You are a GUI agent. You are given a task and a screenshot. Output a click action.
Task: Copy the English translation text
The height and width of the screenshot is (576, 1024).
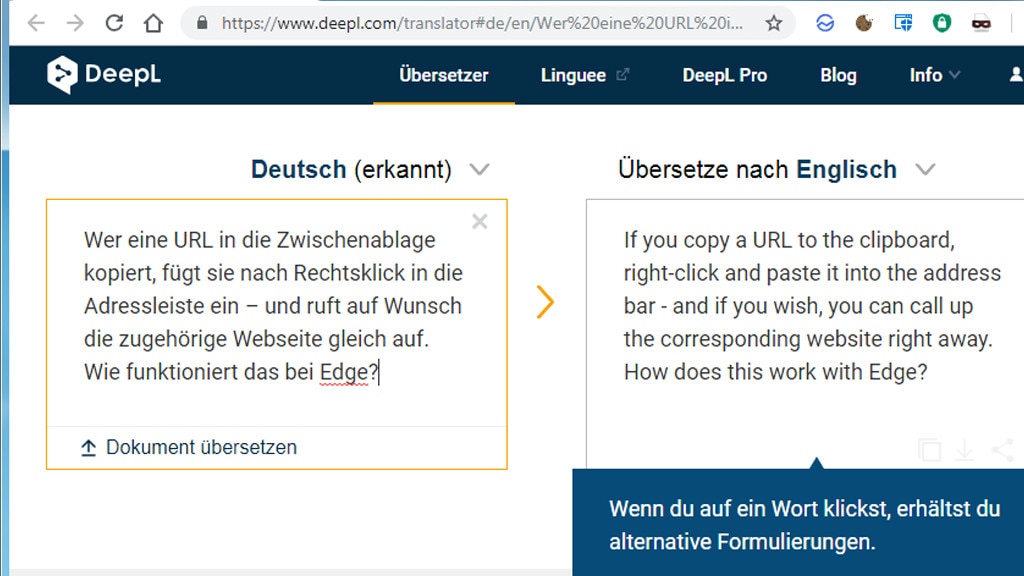pos(929,450)
